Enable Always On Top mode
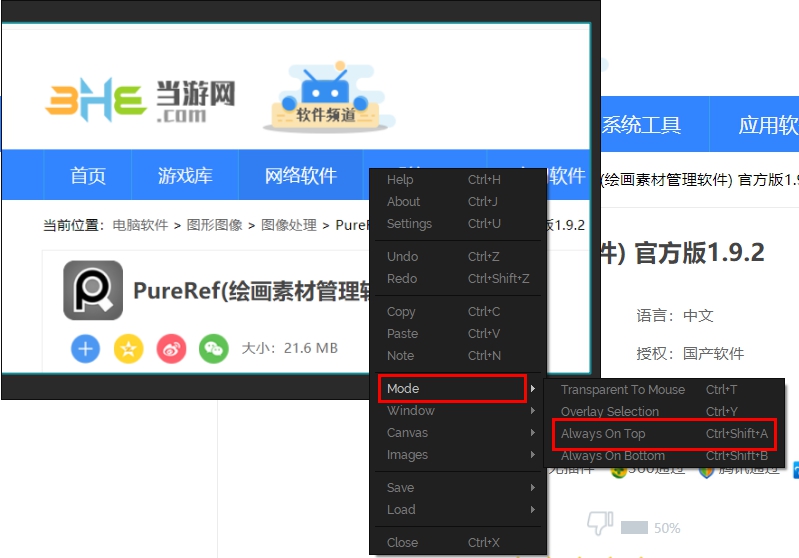This screenshot has width=799, height=558. pos(664,434)
